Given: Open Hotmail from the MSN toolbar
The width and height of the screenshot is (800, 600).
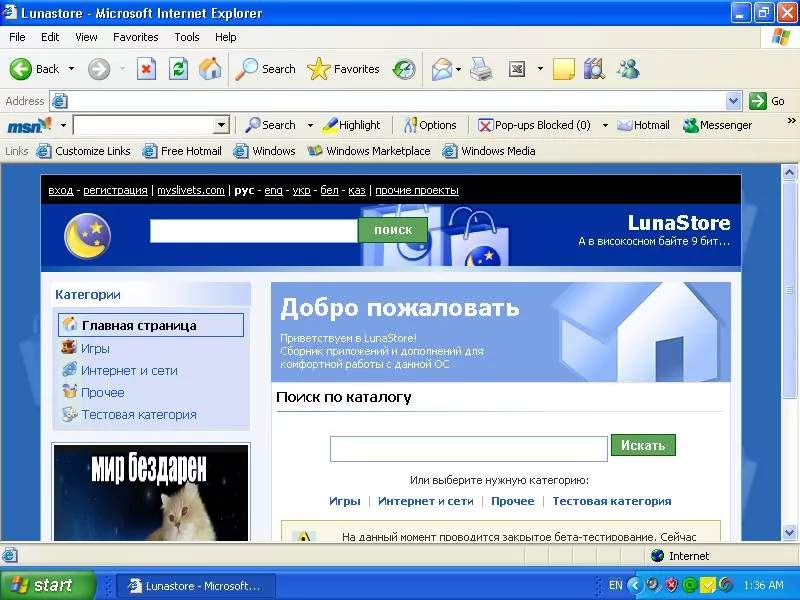Looking at the screenshot, I should click(643, 125).
